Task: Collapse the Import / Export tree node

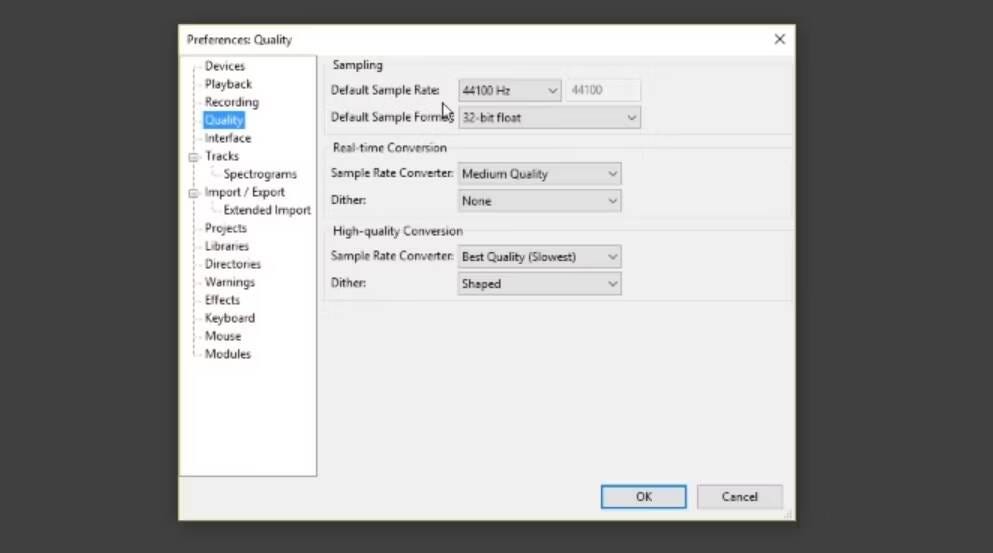Action: pyautogui.click(x=193, y=193)
